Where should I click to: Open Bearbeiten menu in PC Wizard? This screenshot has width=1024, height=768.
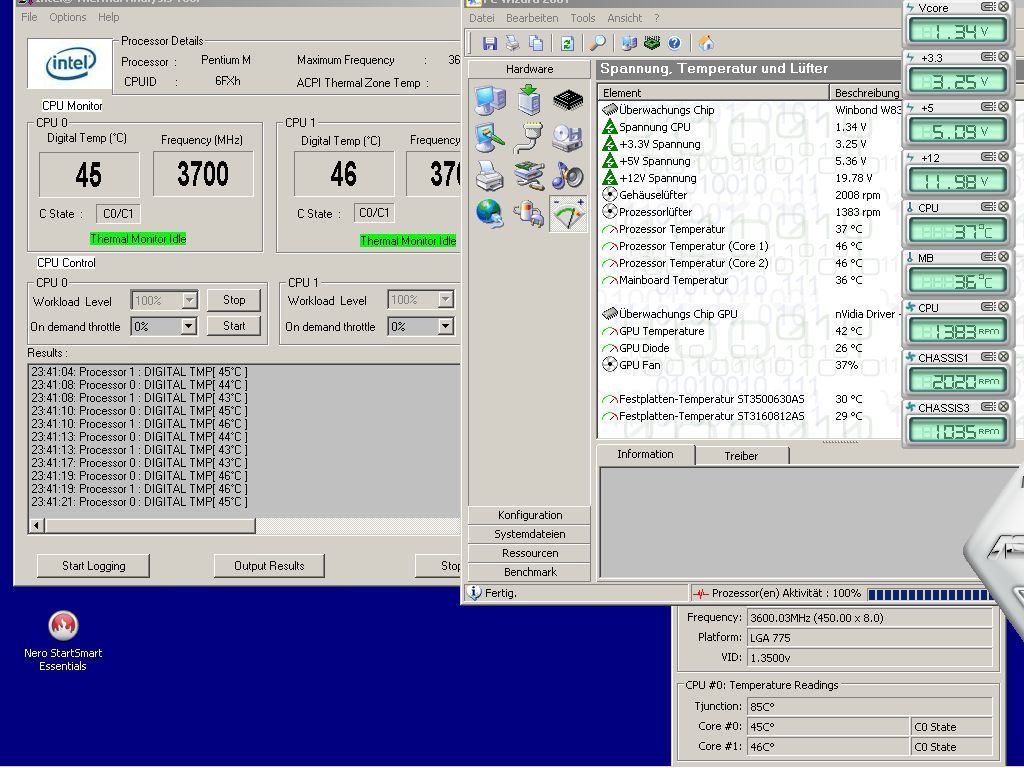point(532,18)
